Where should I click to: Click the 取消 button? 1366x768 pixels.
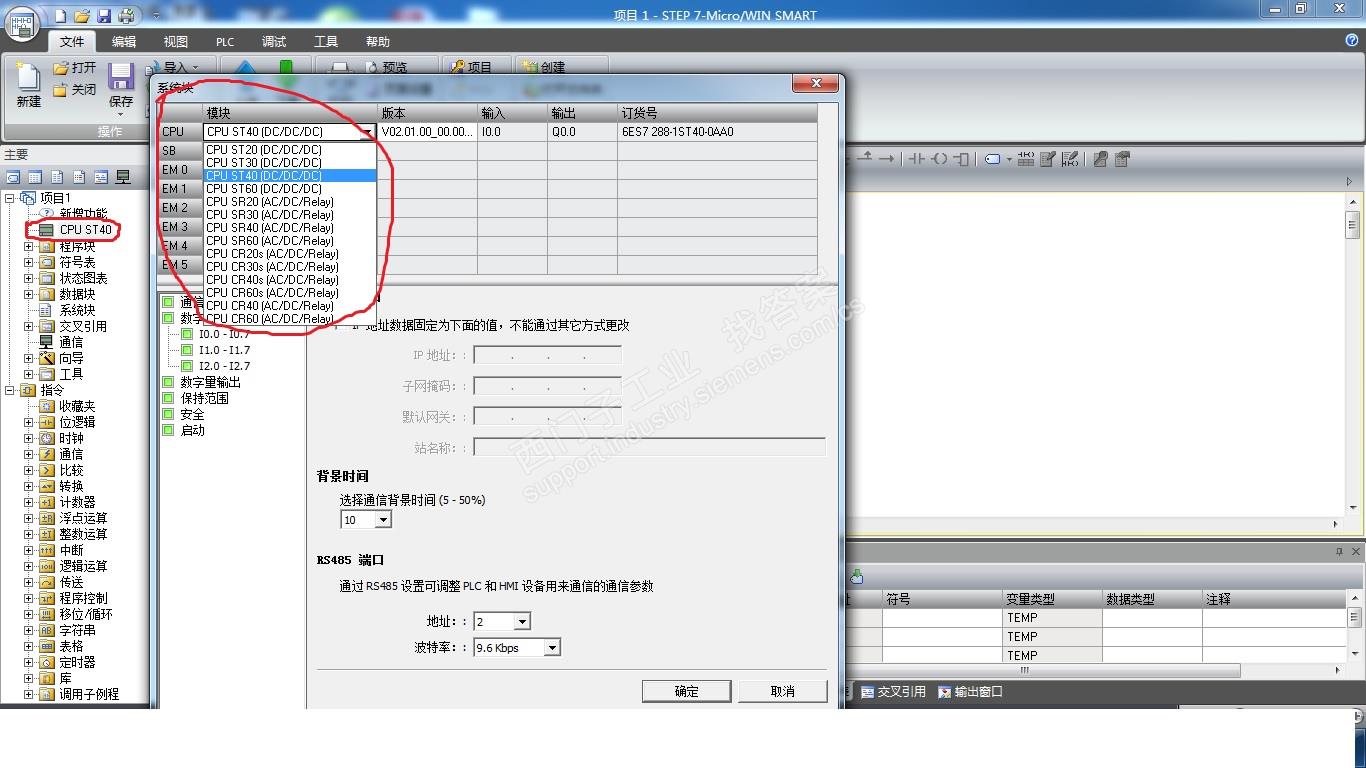point(783,691)
